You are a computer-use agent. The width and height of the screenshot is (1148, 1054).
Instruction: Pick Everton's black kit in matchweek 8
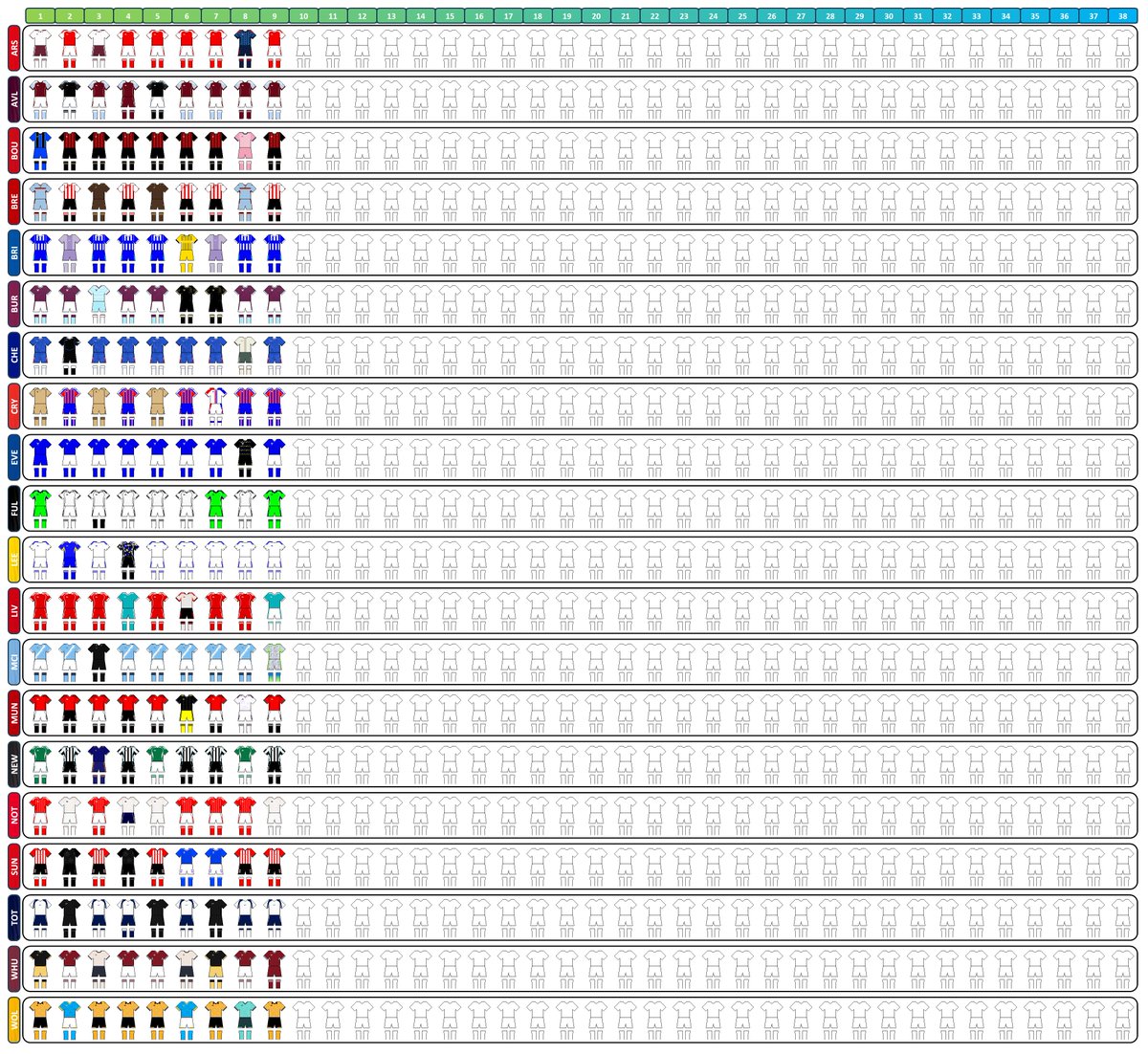(x=245, y=458)
